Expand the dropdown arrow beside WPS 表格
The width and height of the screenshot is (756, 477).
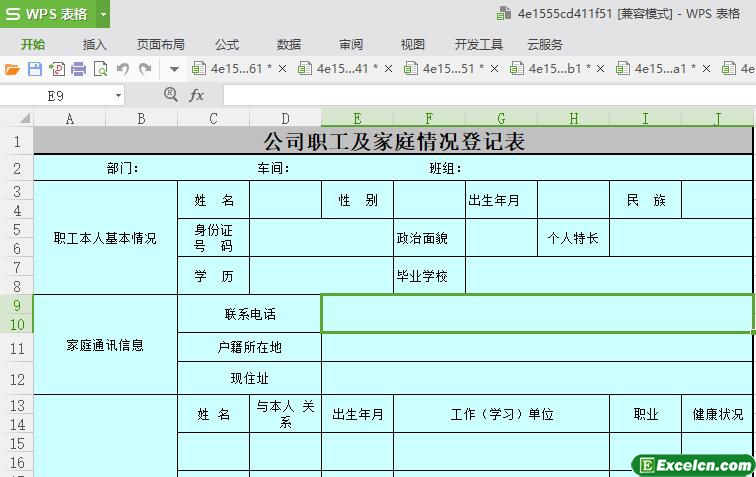coord(103,14)
